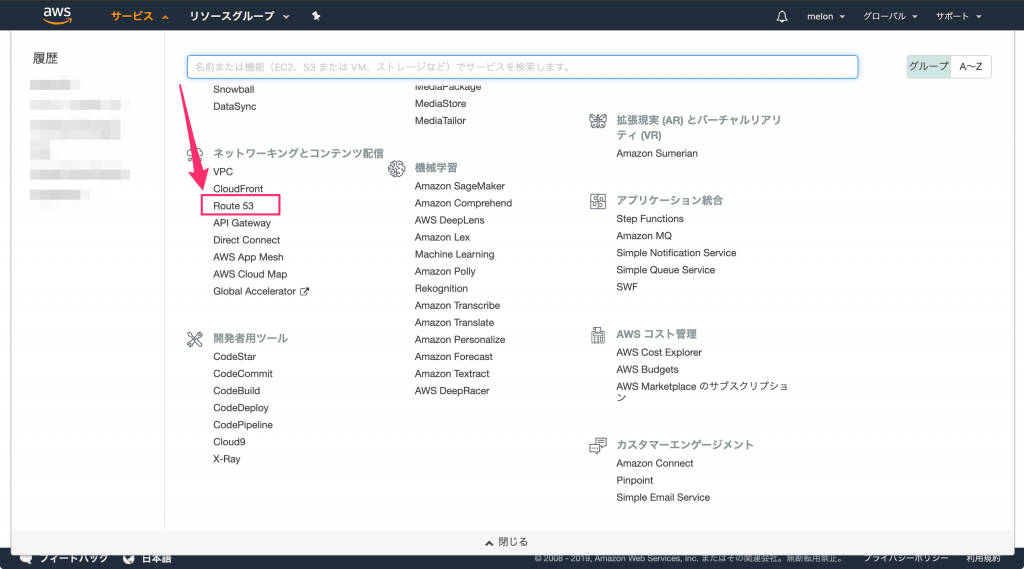Collapse the panel with 閉じる
The height and width of the screenshot is (569, 1024).
point(507,542)
